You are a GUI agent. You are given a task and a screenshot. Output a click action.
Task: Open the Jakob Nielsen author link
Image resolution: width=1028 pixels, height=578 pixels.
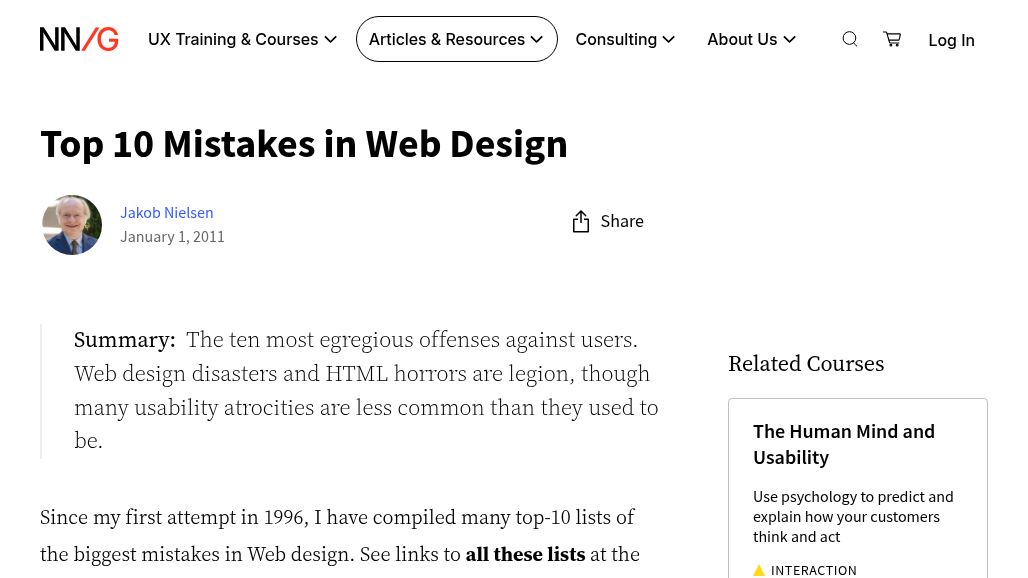click(x=166, y=212)
